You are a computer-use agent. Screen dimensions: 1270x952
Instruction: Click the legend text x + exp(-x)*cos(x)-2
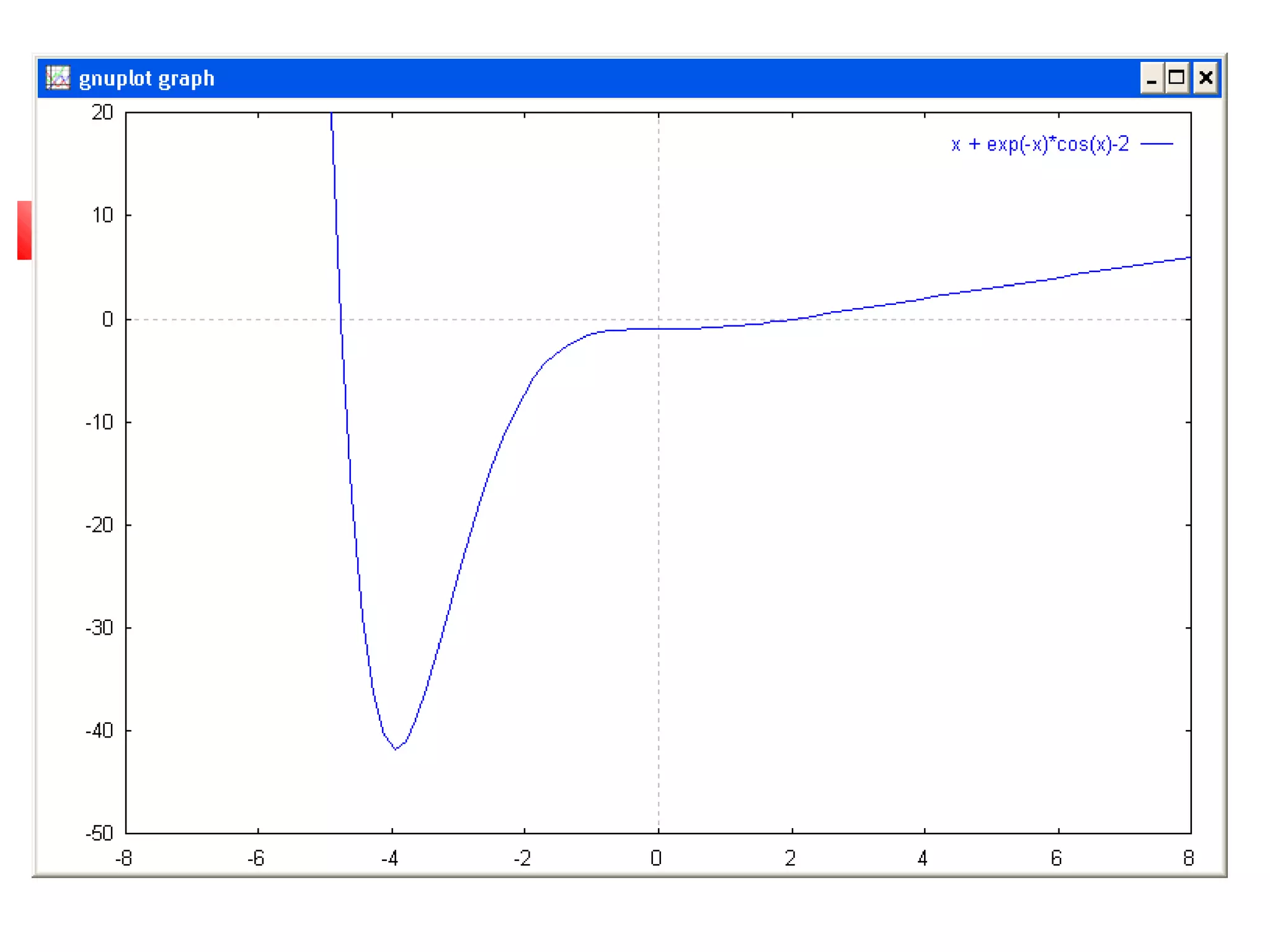(1040, 144)
